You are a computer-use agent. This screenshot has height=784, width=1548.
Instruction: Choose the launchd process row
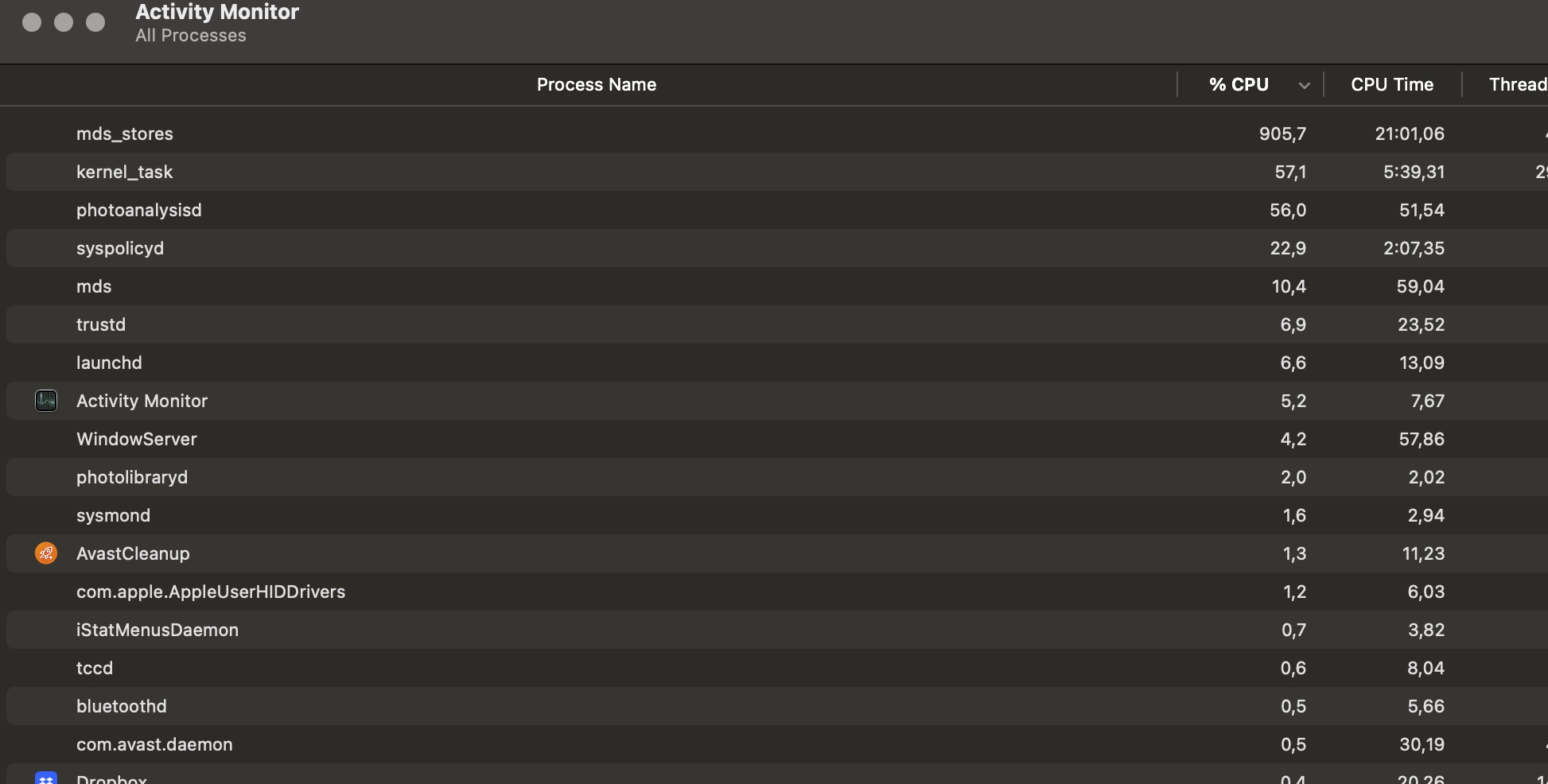pos(109,363)
